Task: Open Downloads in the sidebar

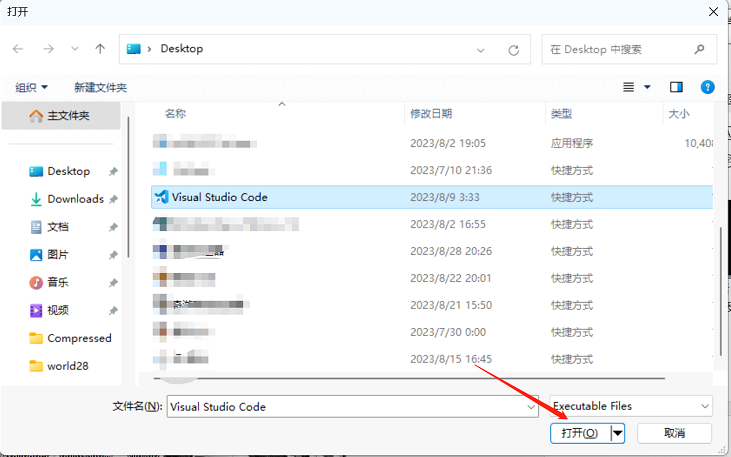Action: pyautogui.click(x=76, y=199)
